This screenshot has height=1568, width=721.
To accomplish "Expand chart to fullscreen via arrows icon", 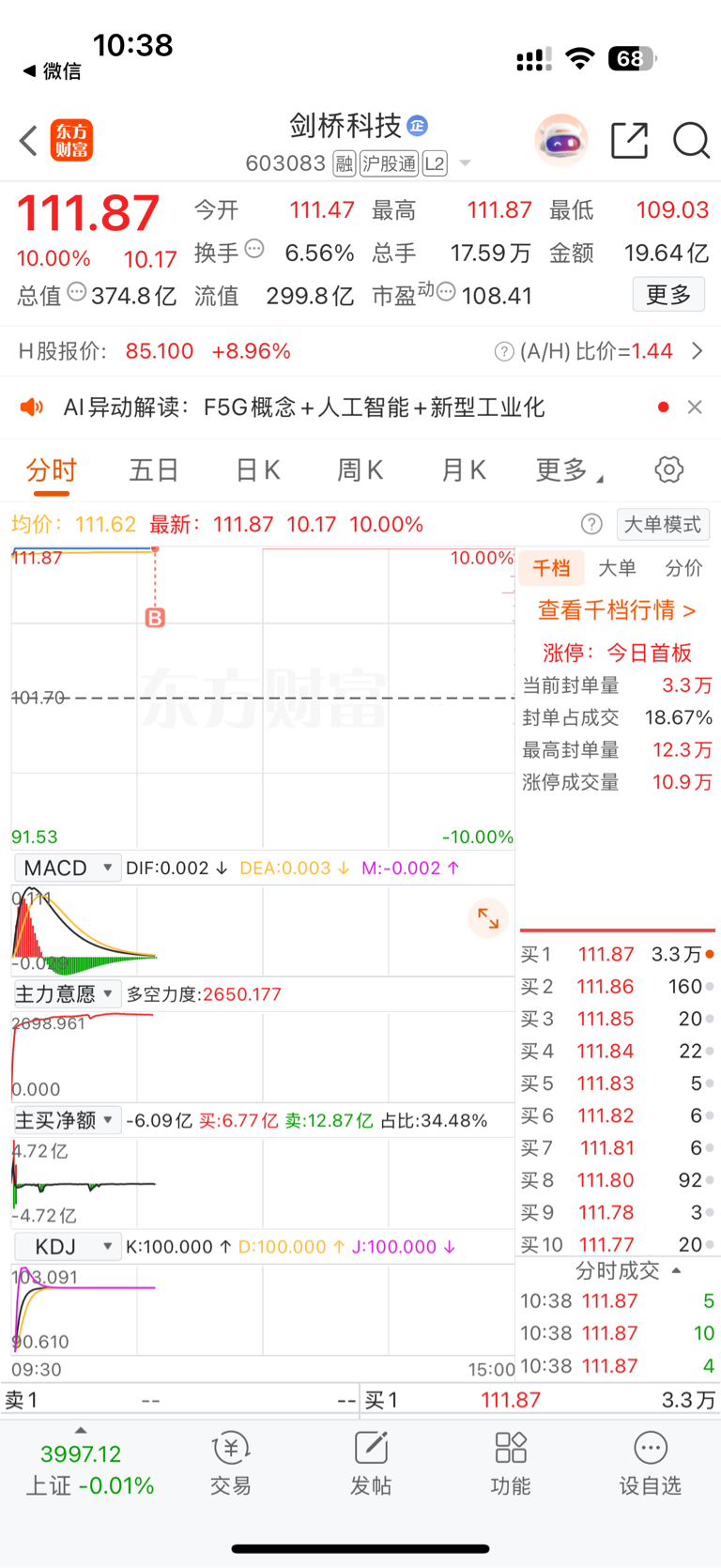I will [x=488, y=918].
